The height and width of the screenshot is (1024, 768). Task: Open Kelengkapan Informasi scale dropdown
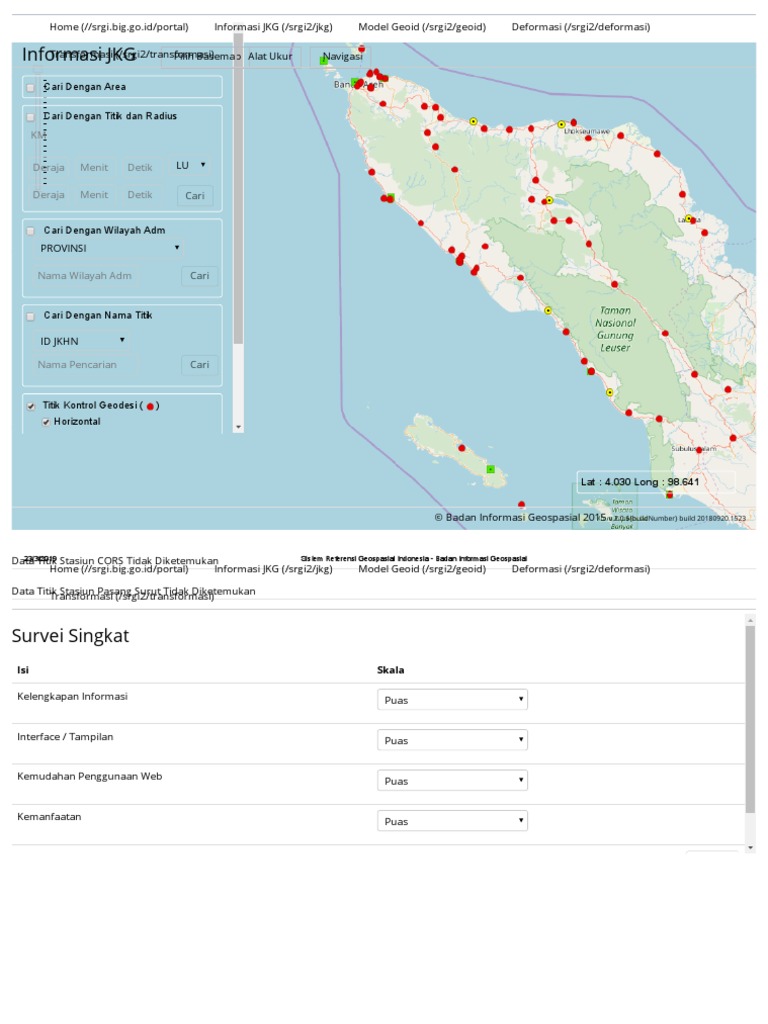coord(452,700)
